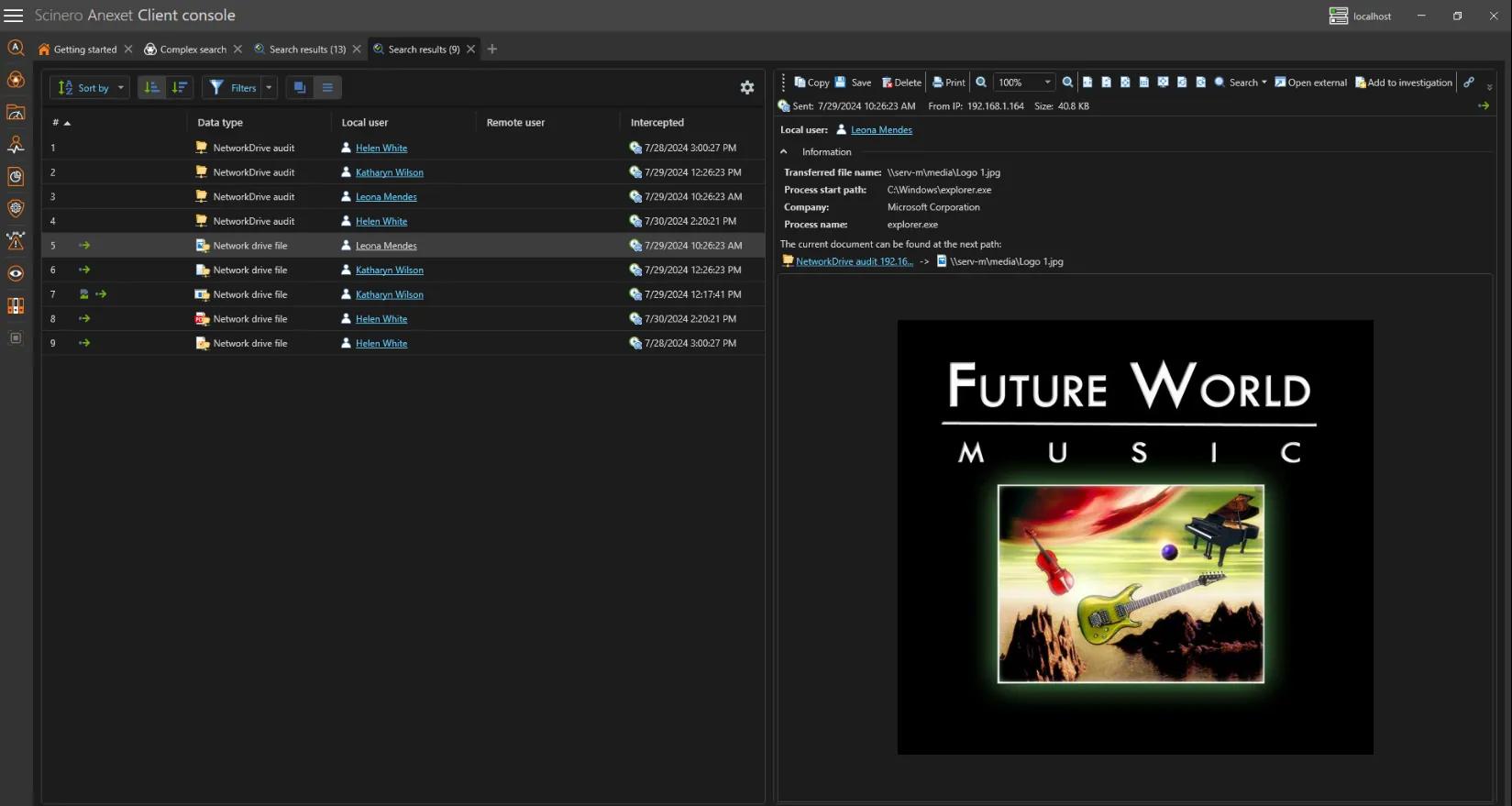Expand the Filters dropdown arrow
Screen dimensions: 1512x806
point(269,87)
